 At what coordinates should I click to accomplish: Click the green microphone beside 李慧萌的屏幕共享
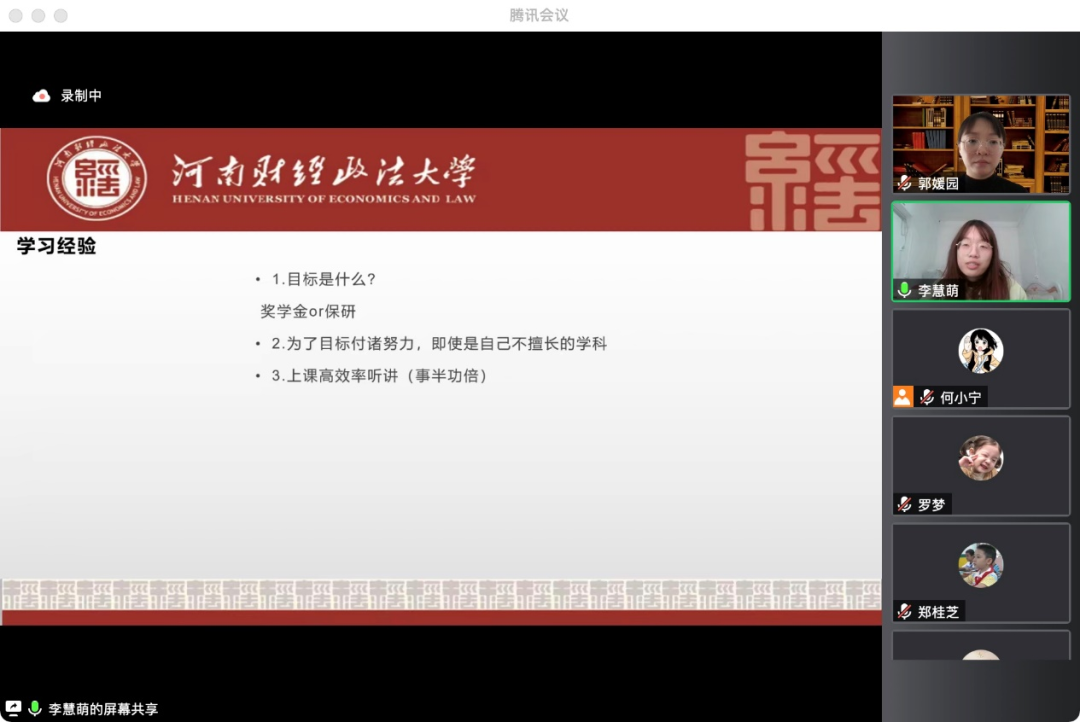point(35,708)
